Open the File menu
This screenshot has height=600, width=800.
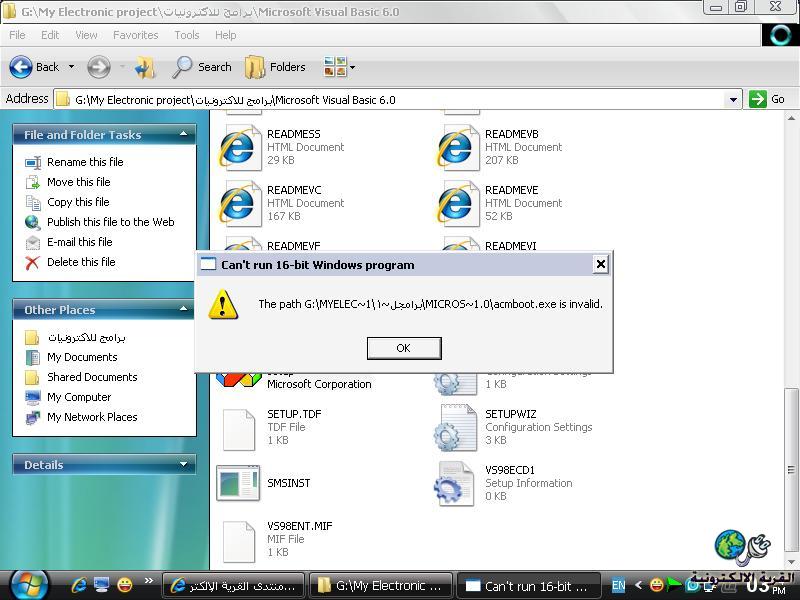click(x=17, y=35)
